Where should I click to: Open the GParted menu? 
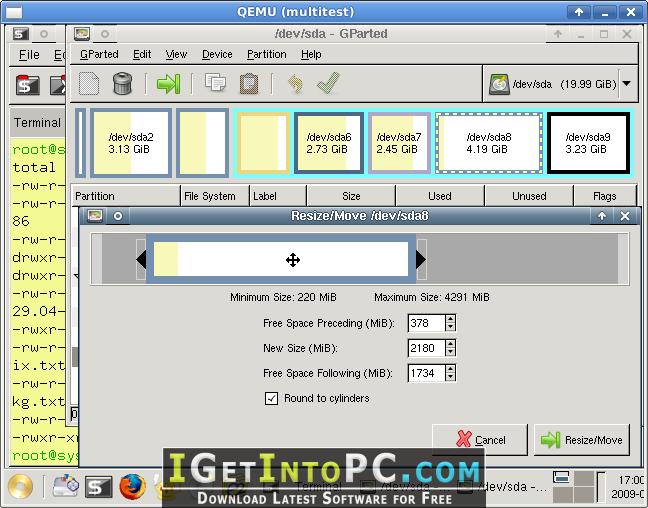coord(99,55)
